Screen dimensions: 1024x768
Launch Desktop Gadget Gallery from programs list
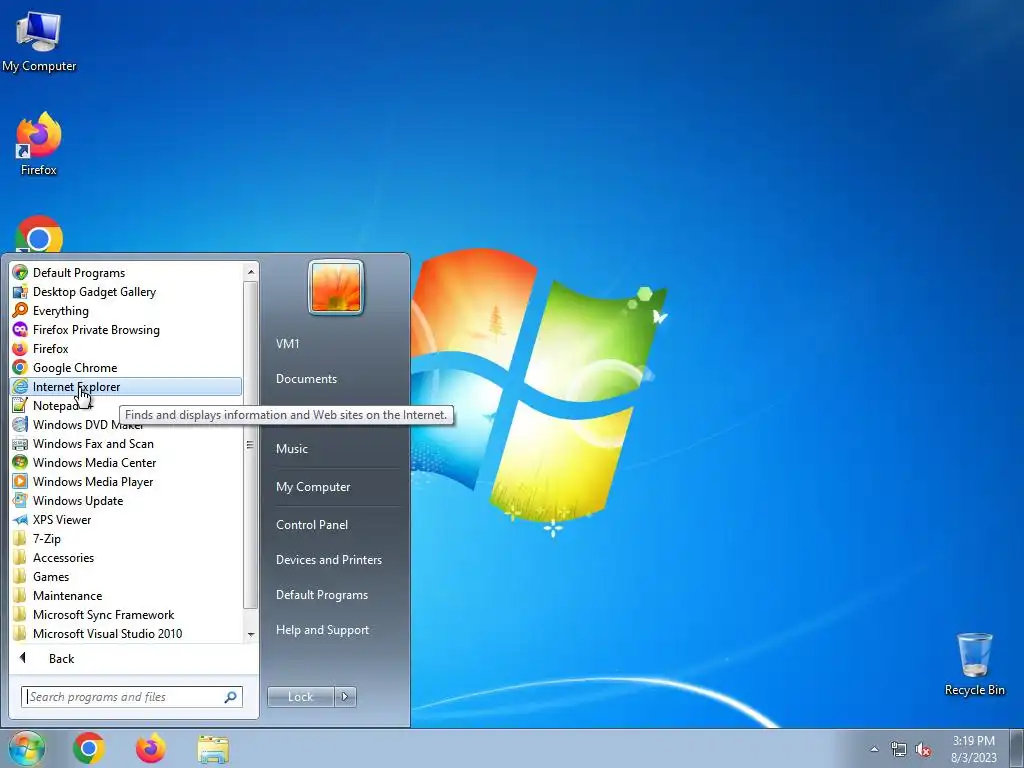coord(126,292)
